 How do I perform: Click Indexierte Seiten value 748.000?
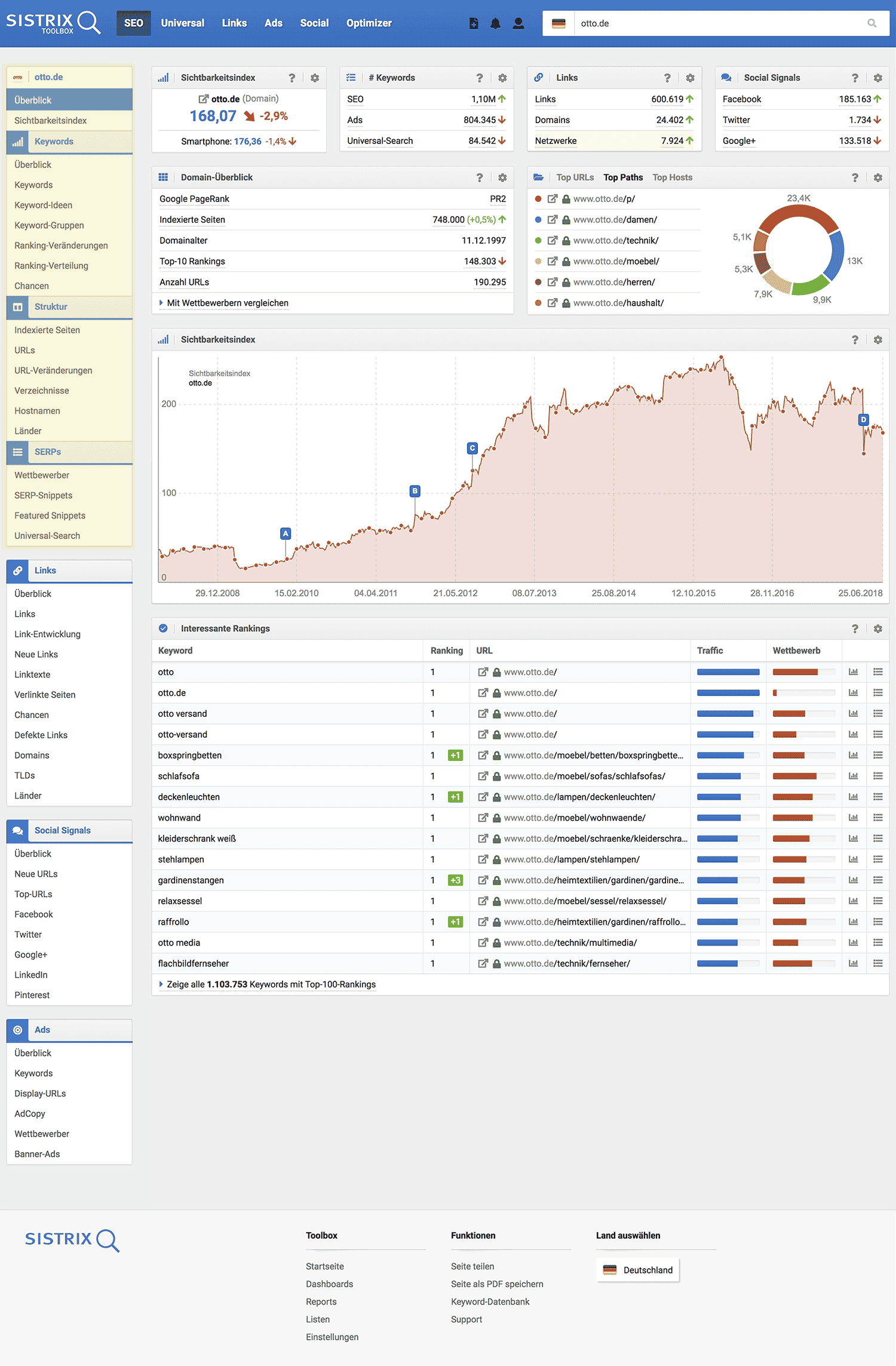[448, 220]
